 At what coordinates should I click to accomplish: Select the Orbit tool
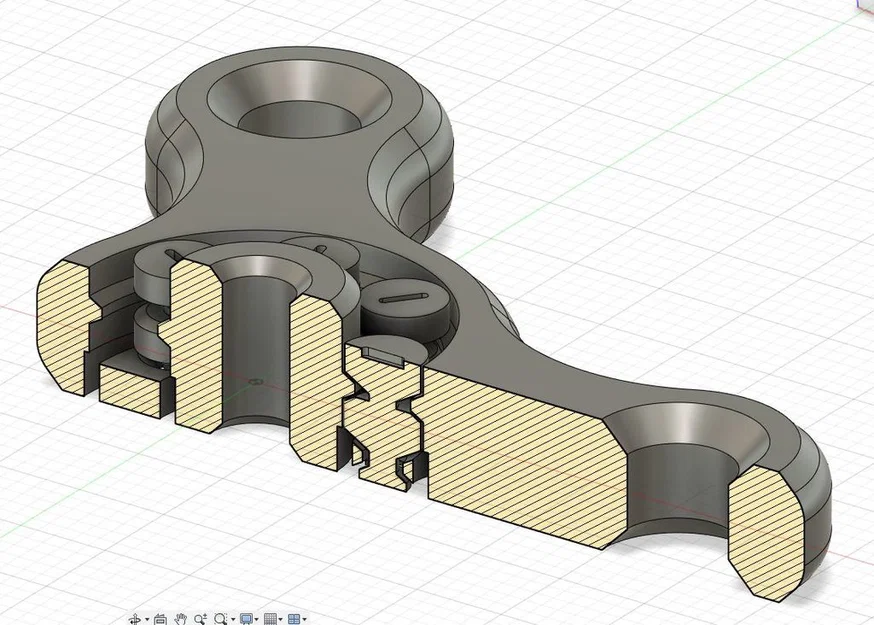click(x=134, y=618)
